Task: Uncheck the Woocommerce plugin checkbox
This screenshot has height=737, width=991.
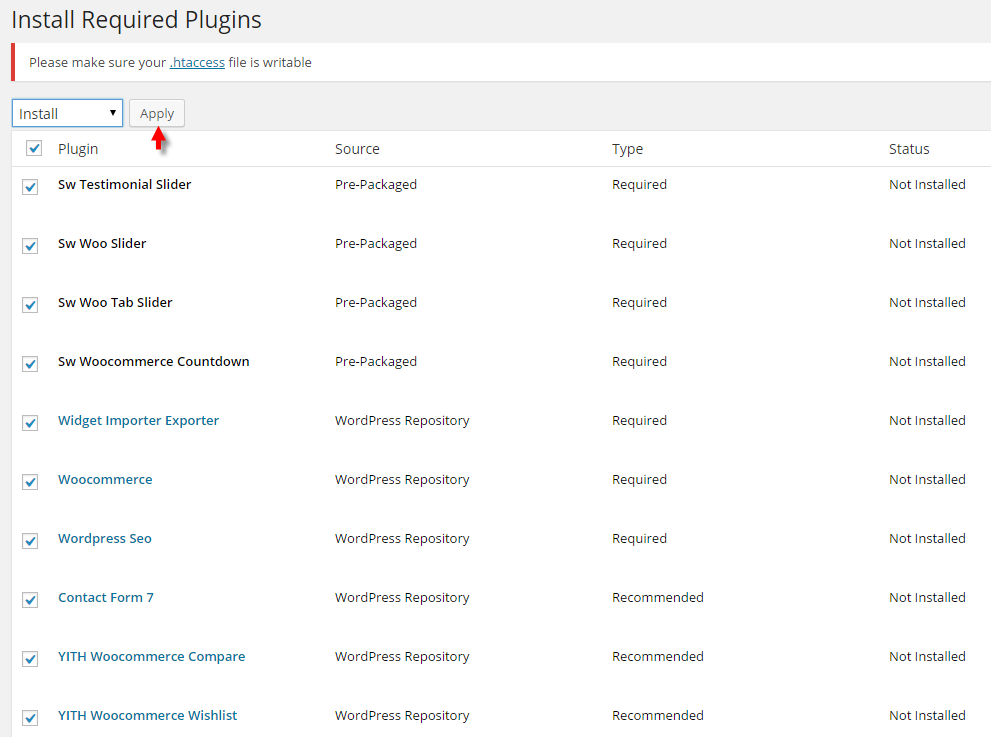Action: coord(30,482)
